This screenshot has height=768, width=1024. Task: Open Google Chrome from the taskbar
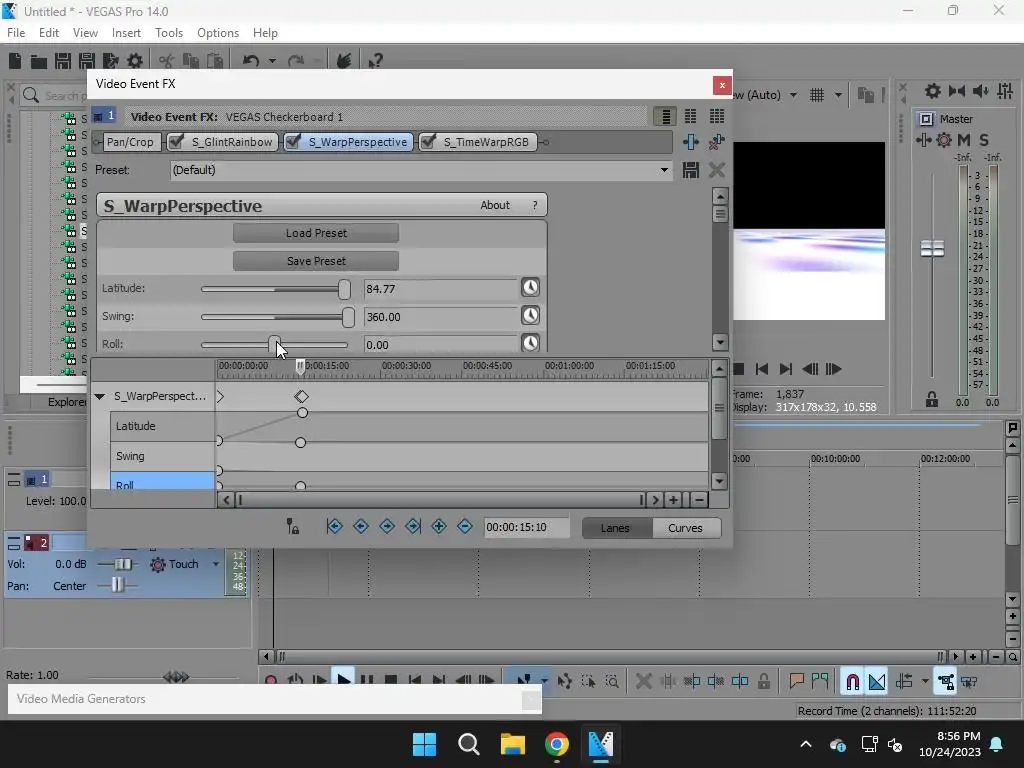tap(556, 744)
